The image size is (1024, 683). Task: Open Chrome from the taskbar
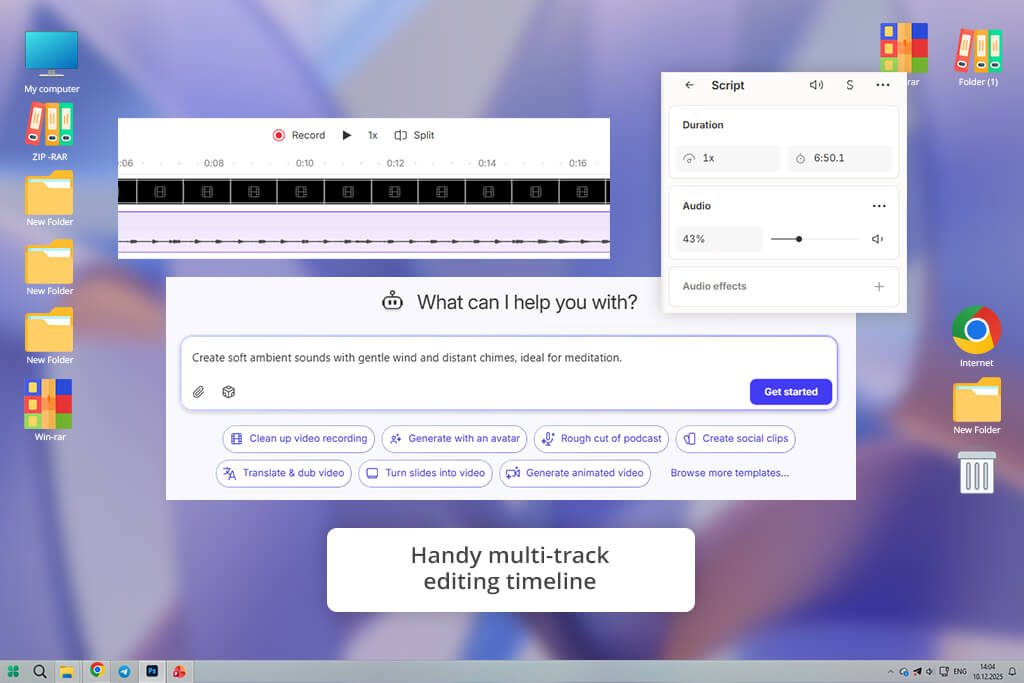coord(97,671)
